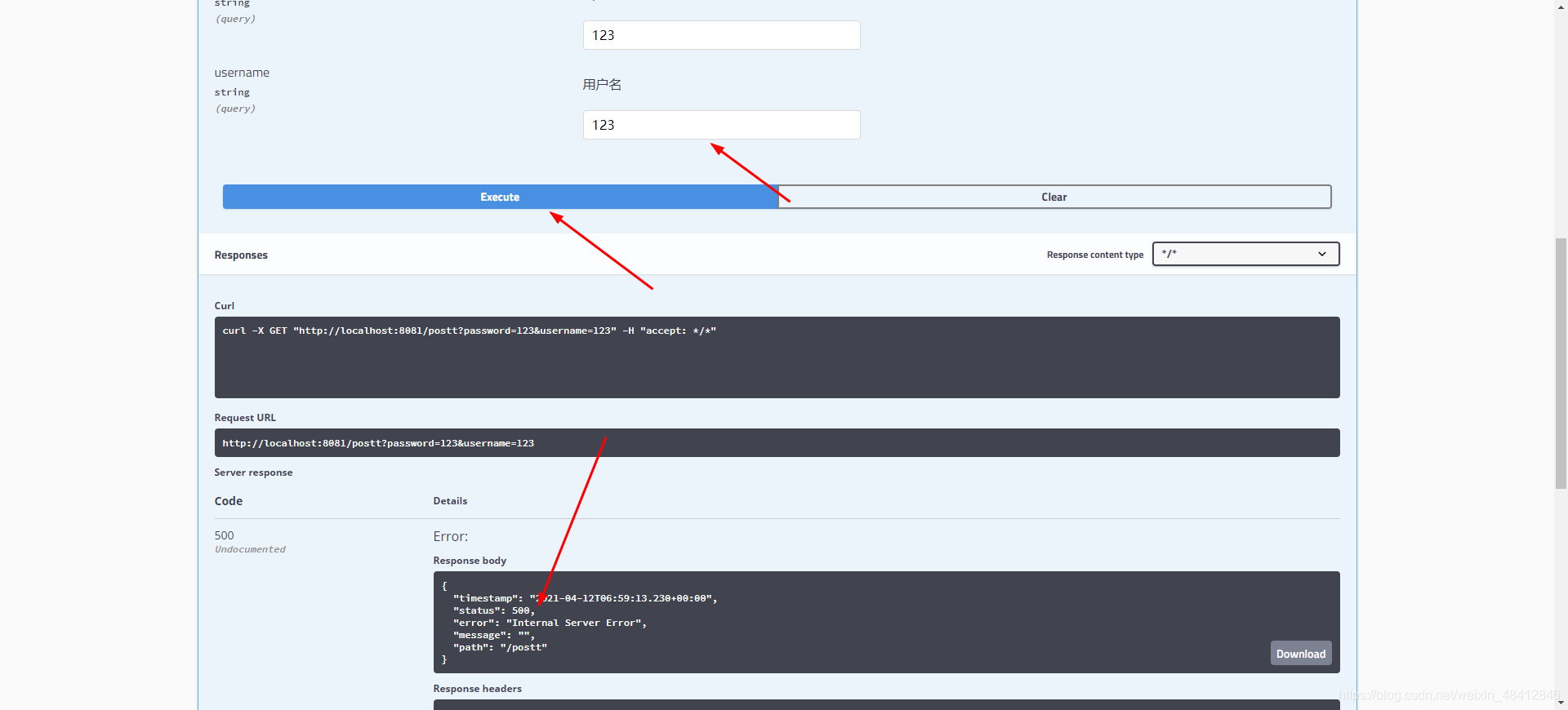Focus the password input field with 123

coord(721,35)
